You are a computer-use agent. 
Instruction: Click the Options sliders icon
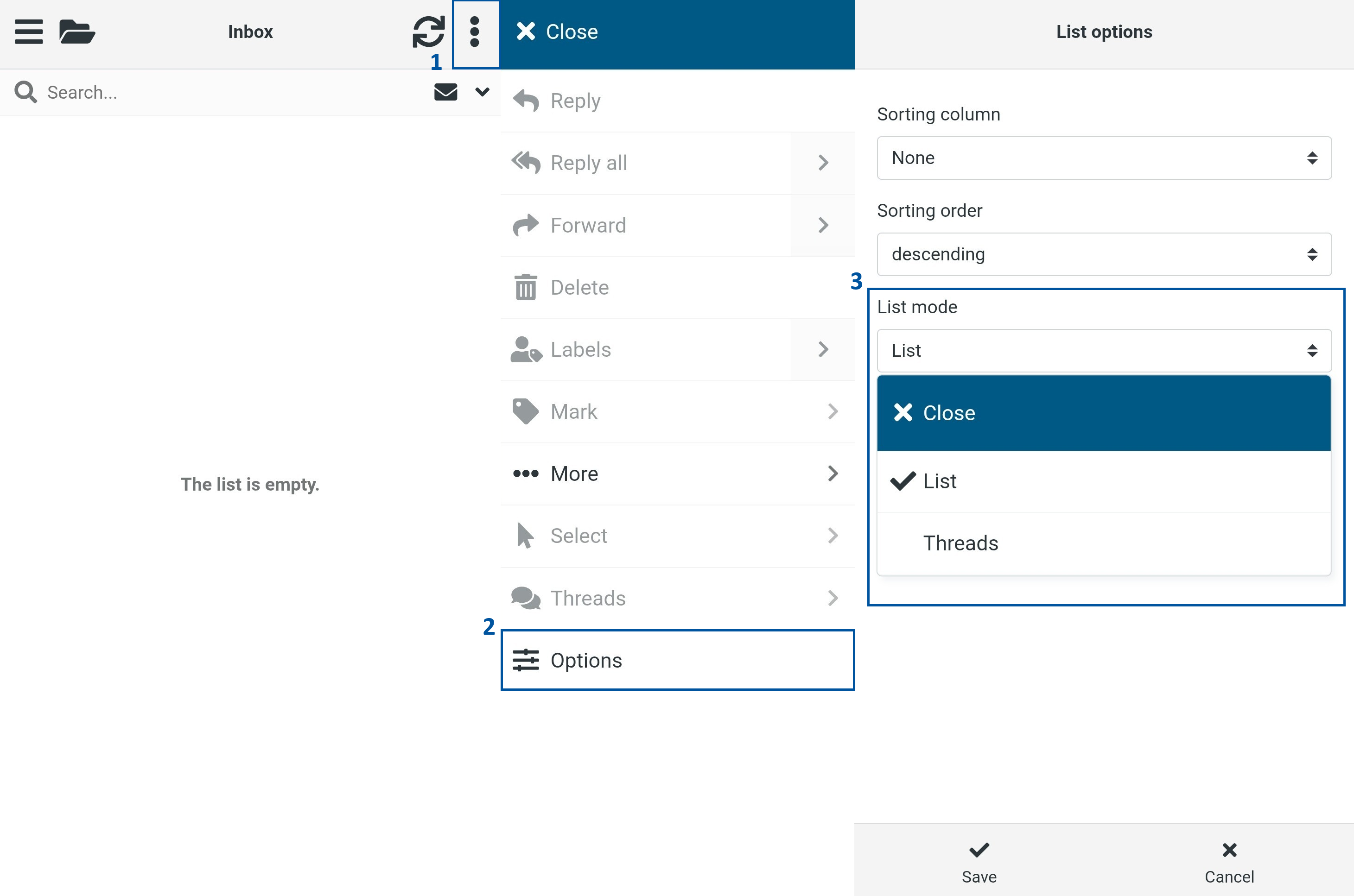(526, 660)
